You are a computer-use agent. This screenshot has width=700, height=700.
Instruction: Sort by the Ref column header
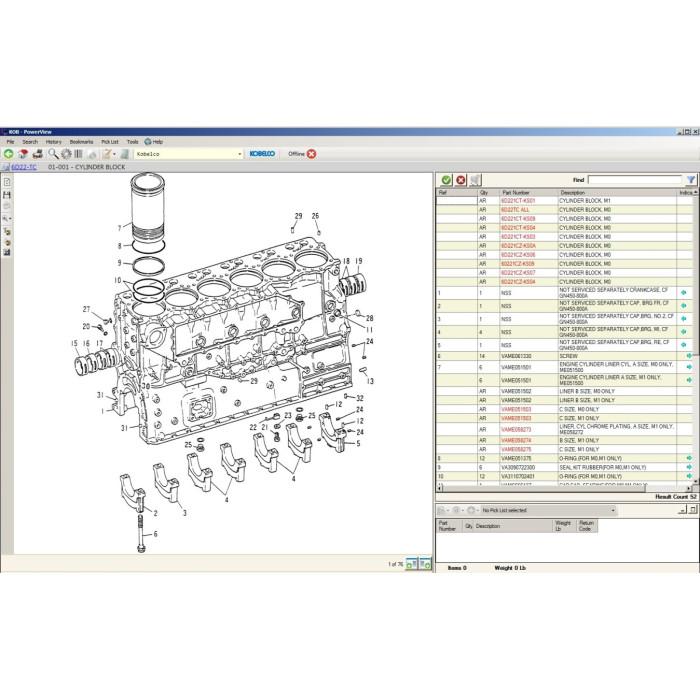[x=457, y=192]
